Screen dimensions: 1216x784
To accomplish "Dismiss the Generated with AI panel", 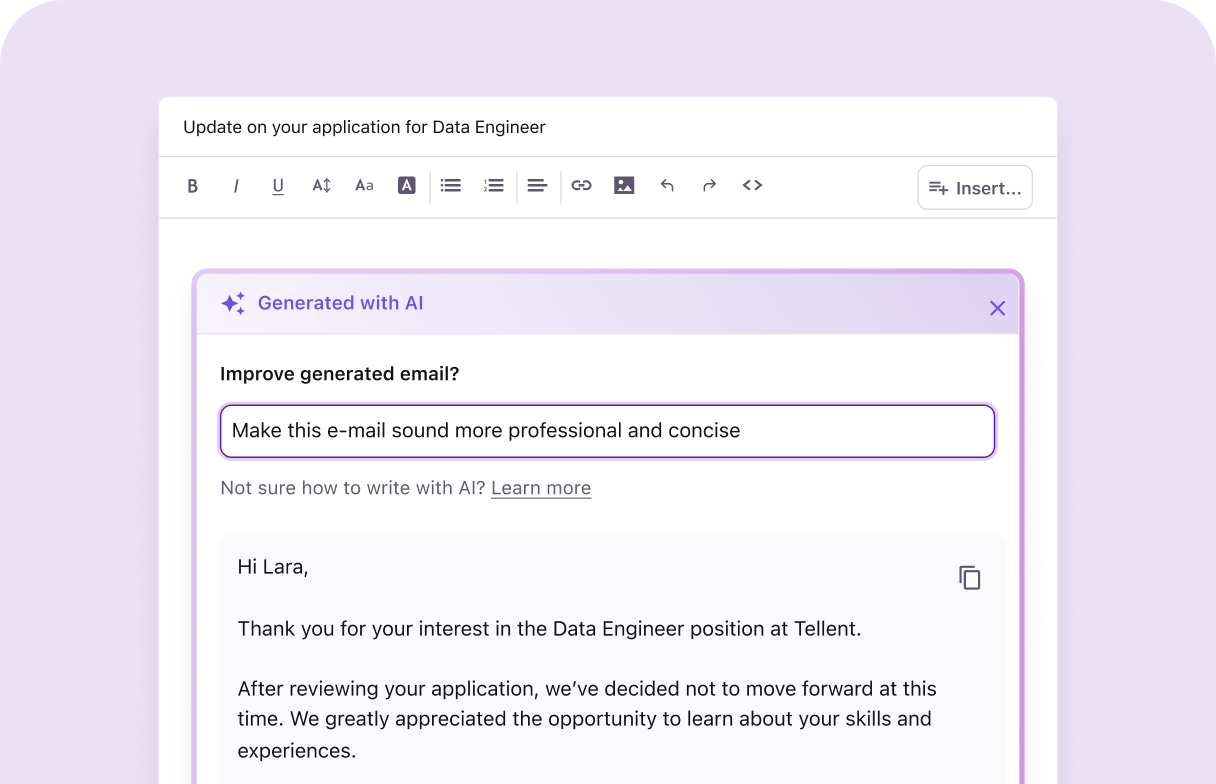I will (x=997, y=308).
